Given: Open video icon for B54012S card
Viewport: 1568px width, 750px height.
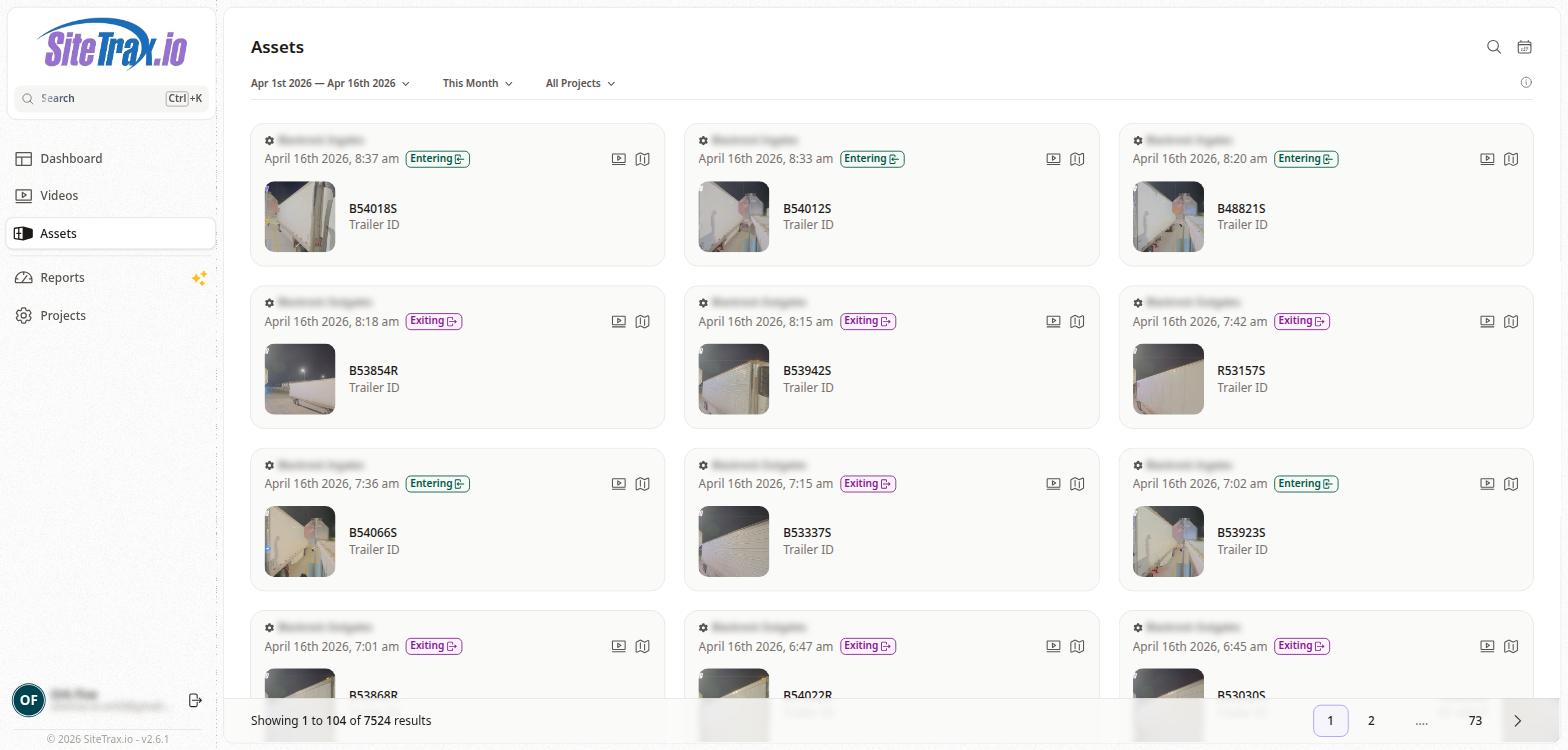Looking at the screenshot, I should pyautogui.click(x=1053, y=159).
